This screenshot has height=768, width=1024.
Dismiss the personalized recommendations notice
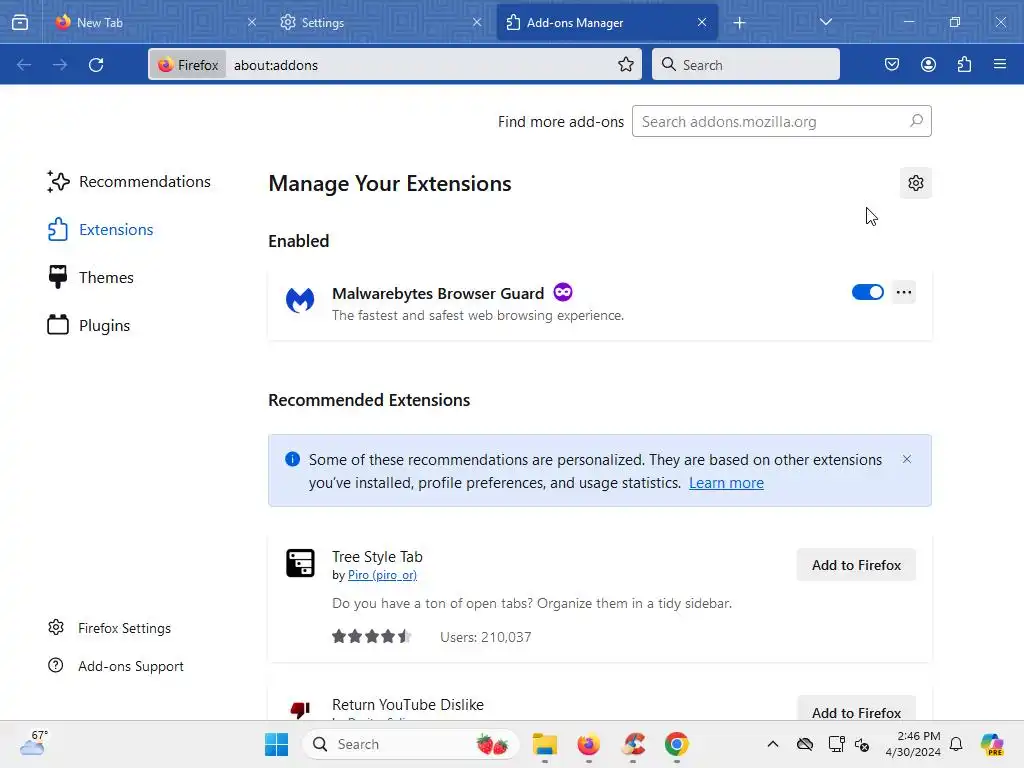point(906,459)
